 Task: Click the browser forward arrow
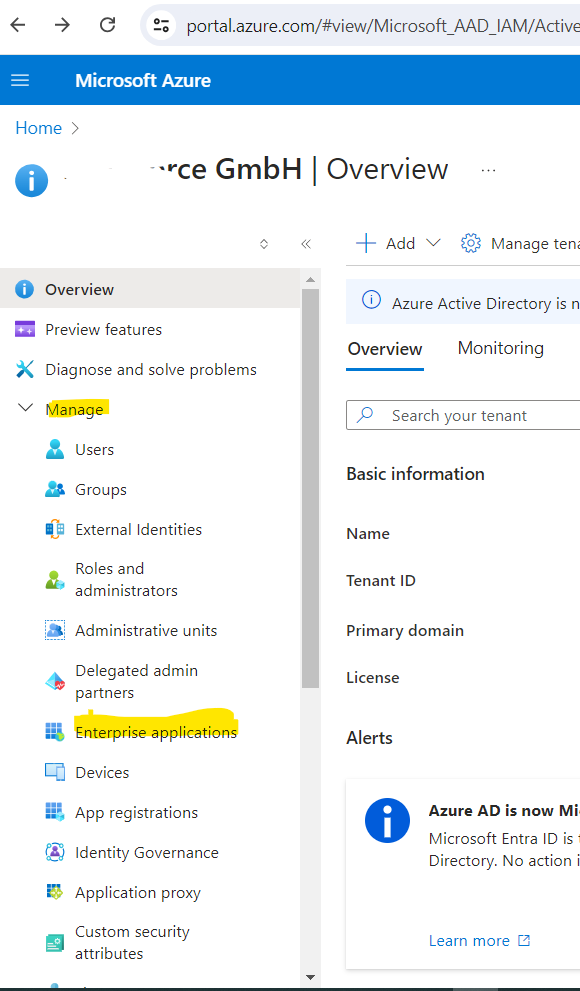pyautogui.click(x=63, y=25)
